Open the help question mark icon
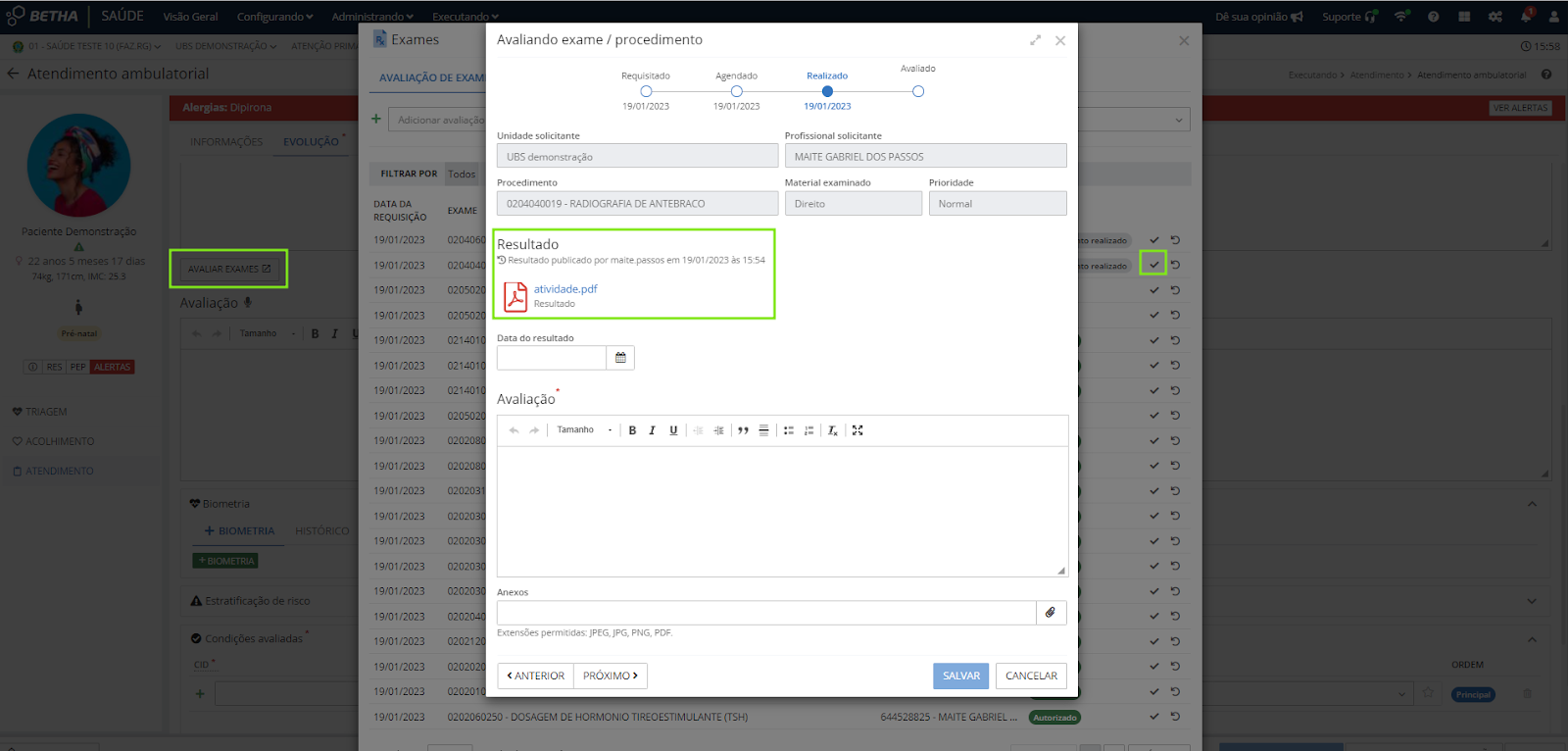Image resolution: width=1568 pixels, height=751 pixels. (x=1433, y=17)
